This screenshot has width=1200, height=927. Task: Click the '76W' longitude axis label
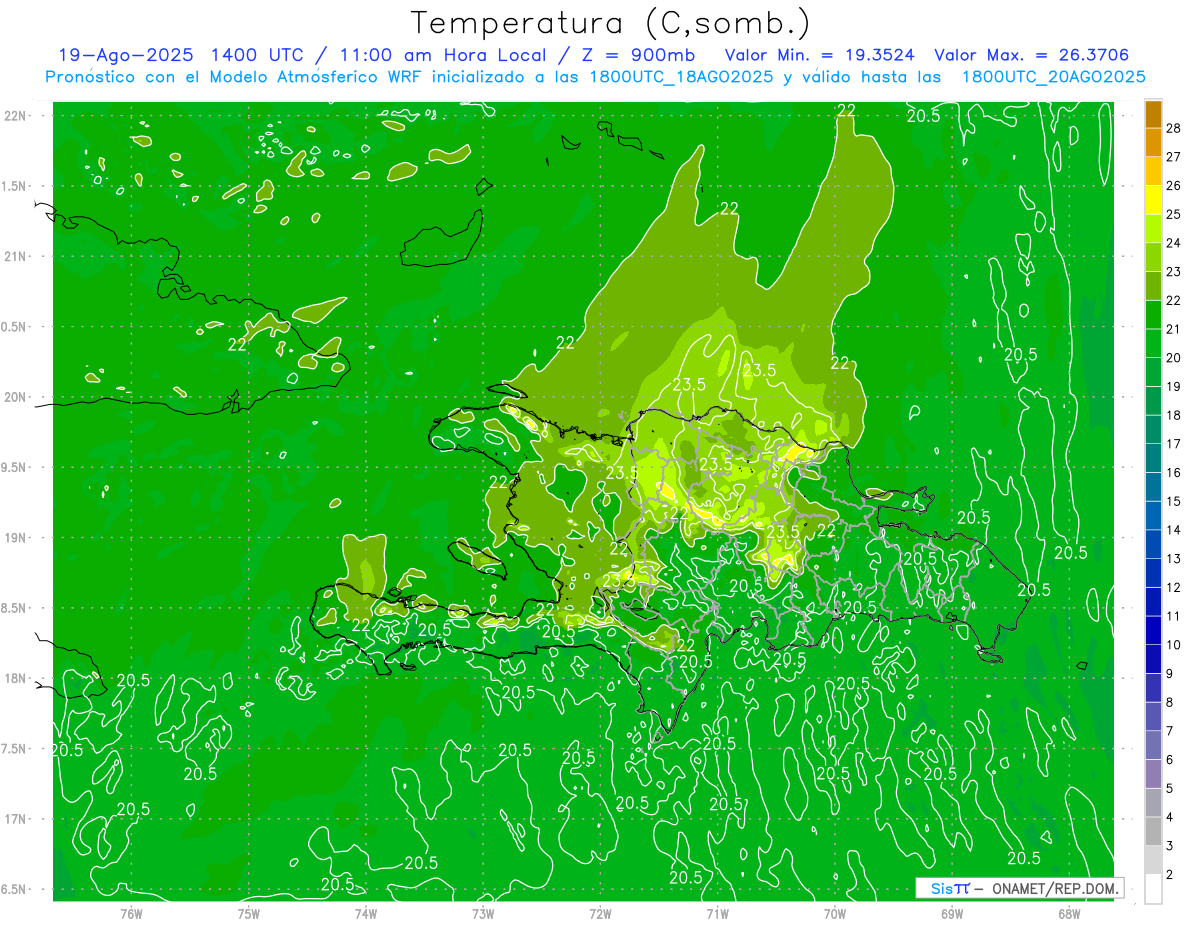click(x=131, y=913)
